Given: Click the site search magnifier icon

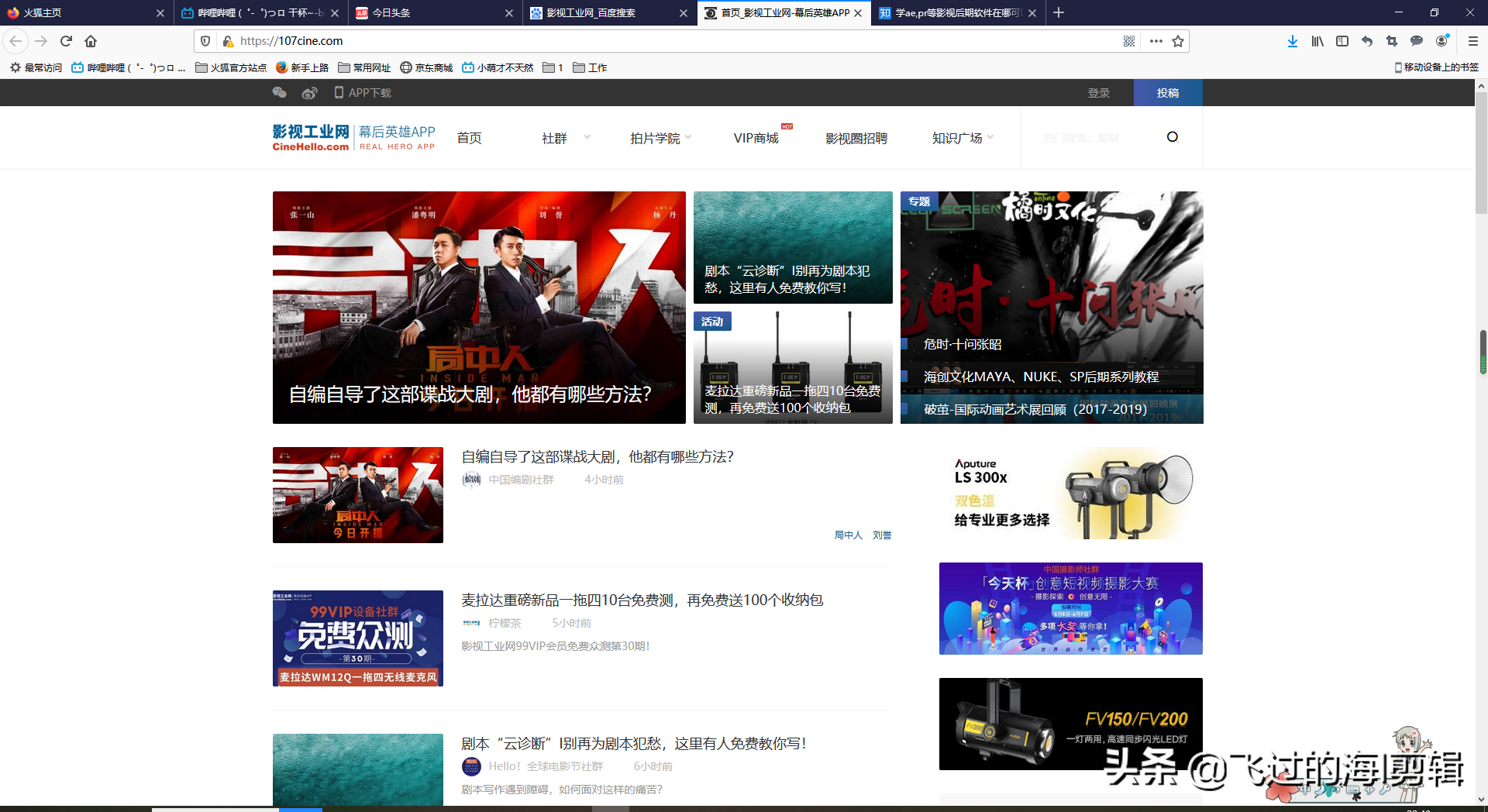Looking at the screenshot, I should [1172, 136].
